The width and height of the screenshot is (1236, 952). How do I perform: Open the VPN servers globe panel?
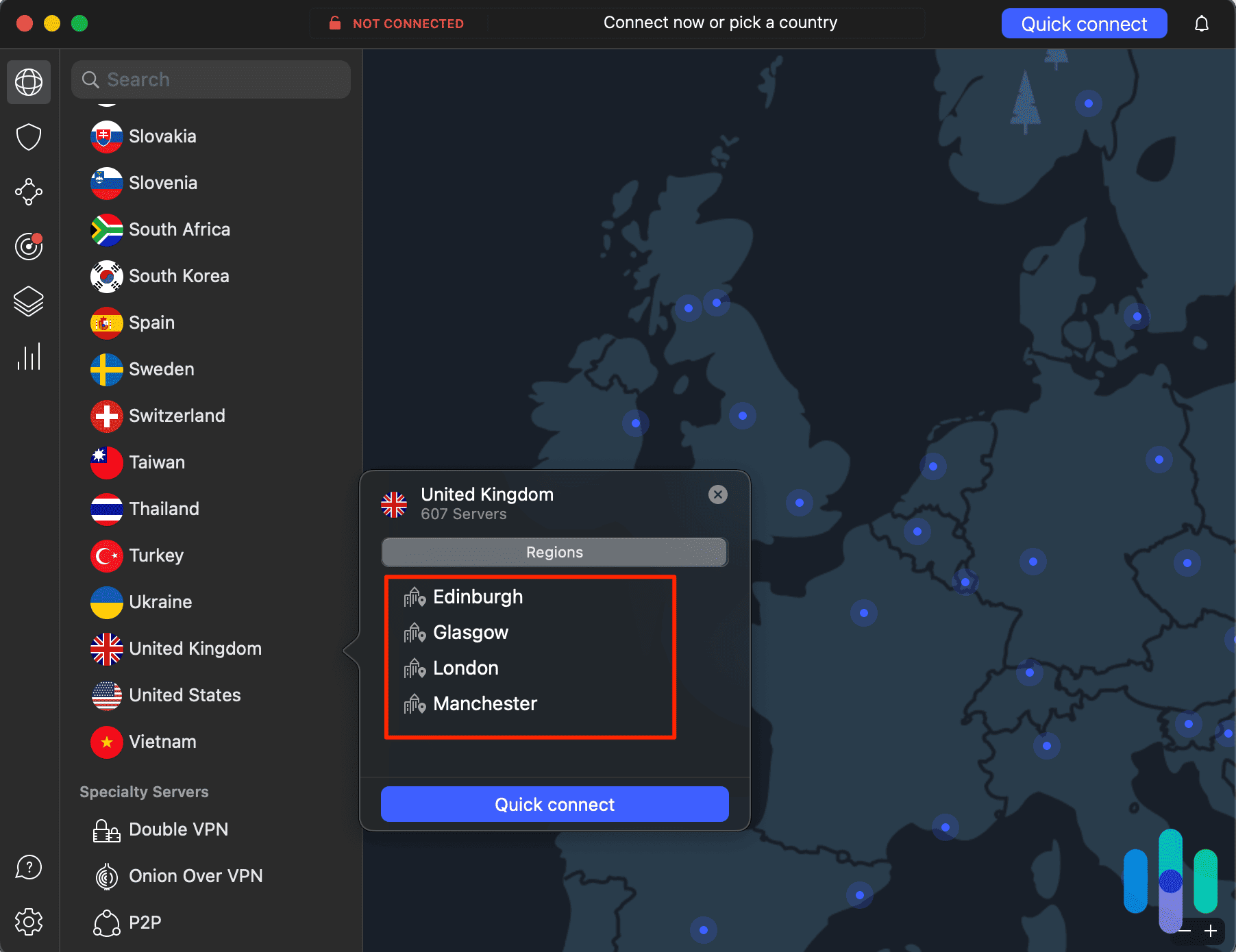(28, 82)
